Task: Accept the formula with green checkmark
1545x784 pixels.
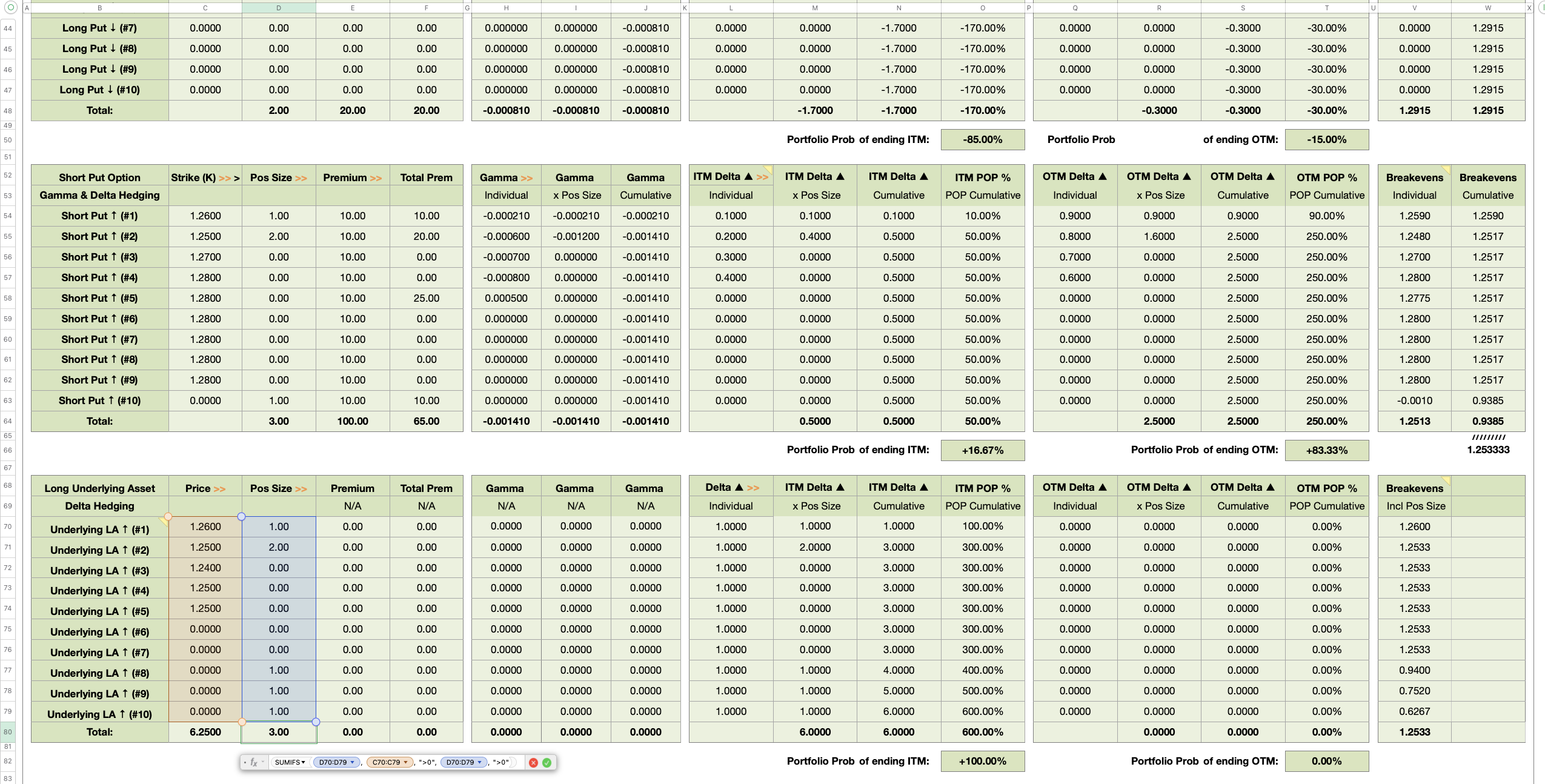Action: tap(547, 763)
